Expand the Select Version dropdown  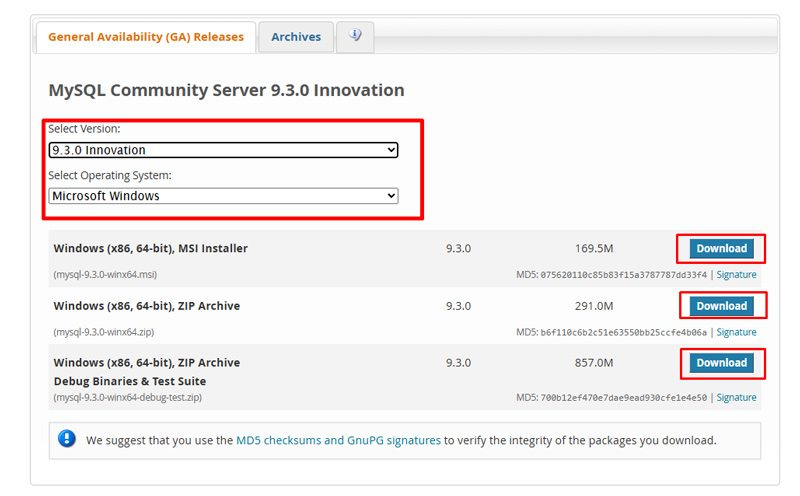(x=223, y=150)
